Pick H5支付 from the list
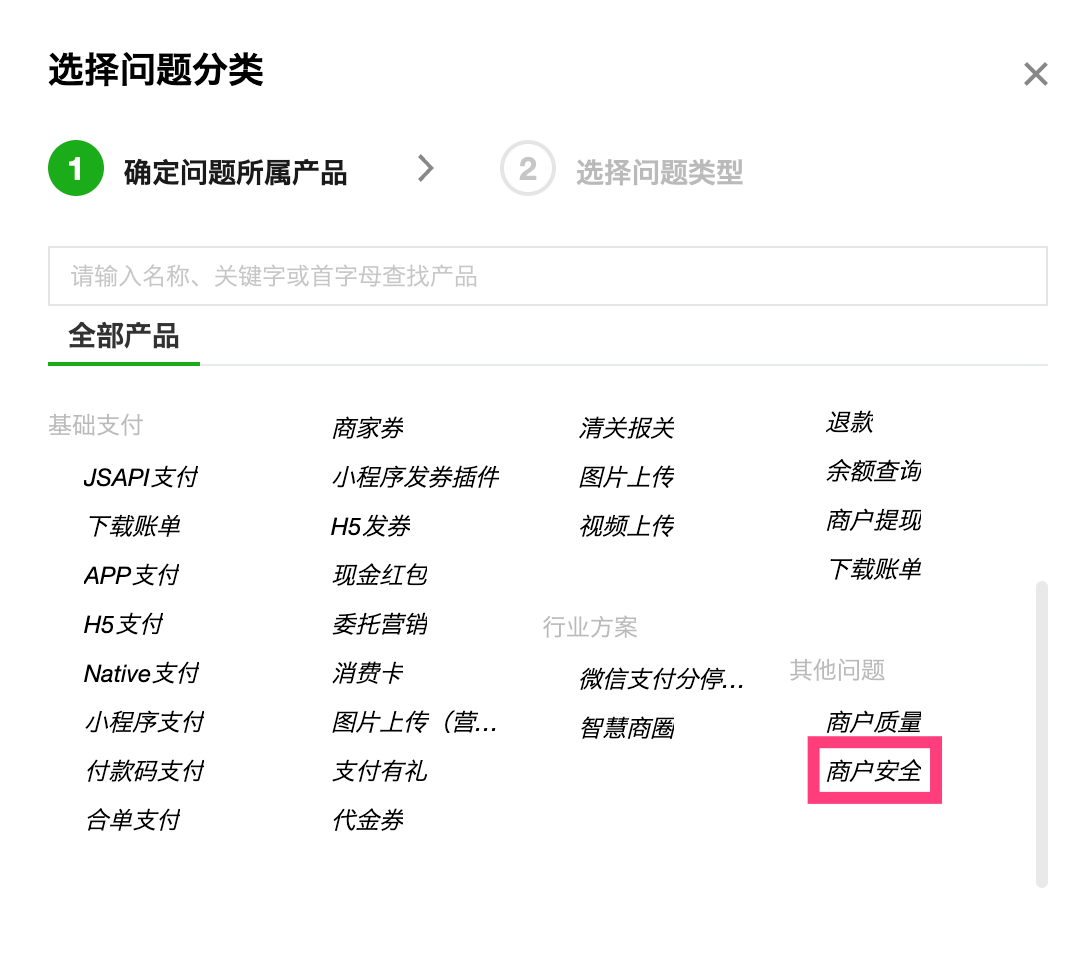The height and width of the screenshot is (970, 1088). click(123, 624)
